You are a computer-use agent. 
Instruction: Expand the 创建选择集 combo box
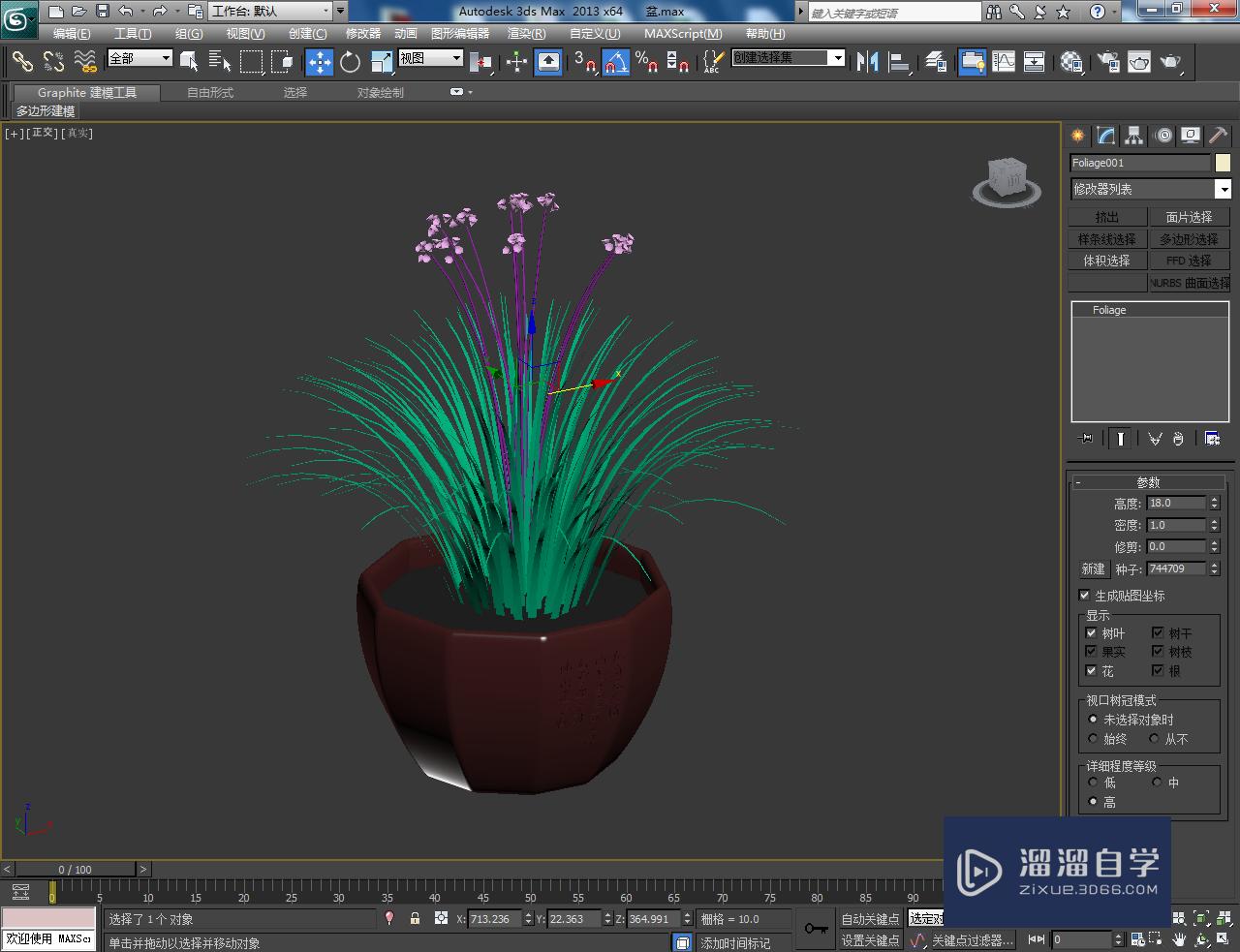pyautogui.click(x=839, y=57)
